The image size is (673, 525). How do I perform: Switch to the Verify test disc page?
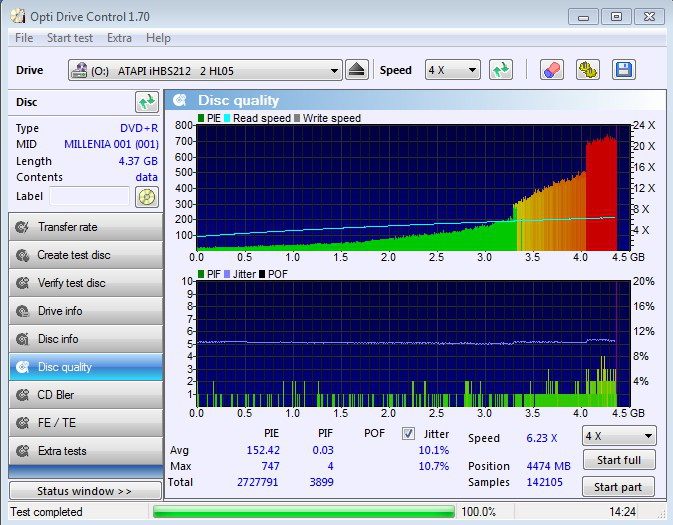(x=86, y=283)
